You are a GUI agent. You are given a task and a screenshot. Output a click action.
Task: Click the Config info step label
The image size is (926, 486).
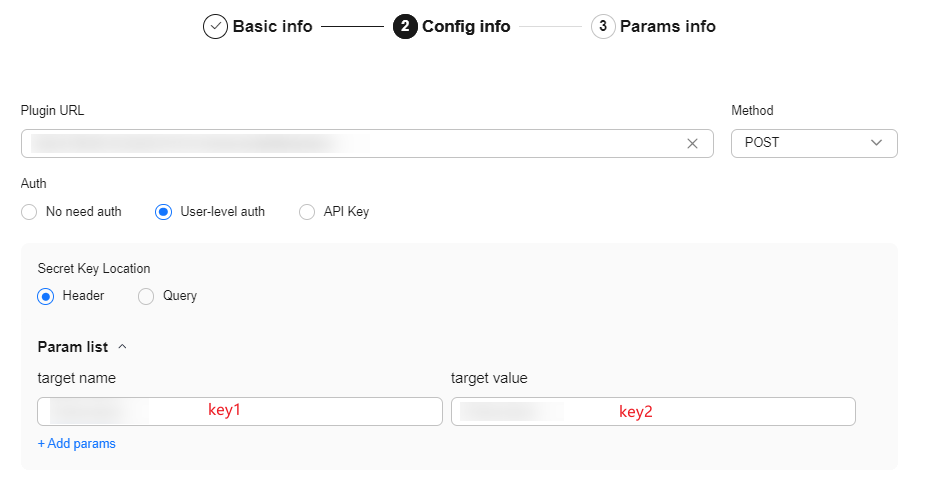click(x=466, y=27)
